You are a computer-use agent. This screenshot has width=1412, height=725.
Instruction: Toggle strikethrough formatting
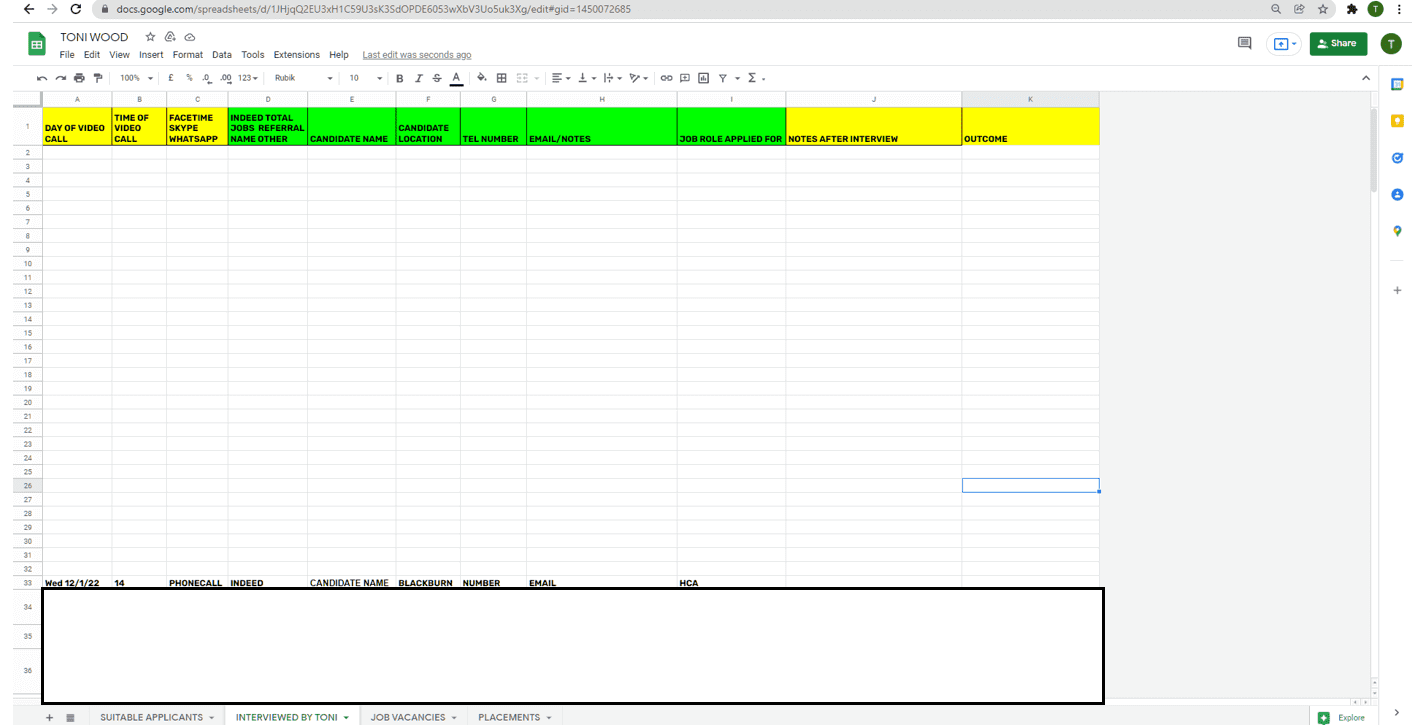click(437, 78)
